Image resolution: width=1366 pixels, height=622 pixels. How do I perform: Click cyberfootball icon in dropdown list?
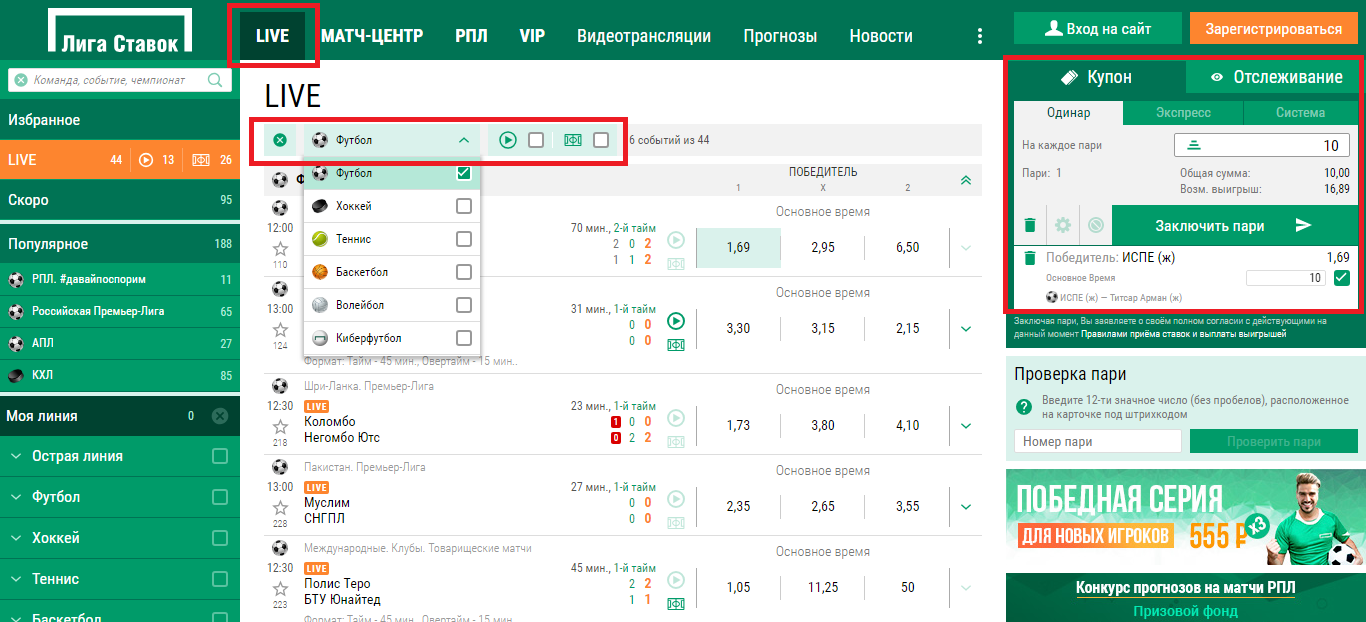pos(320,338)
